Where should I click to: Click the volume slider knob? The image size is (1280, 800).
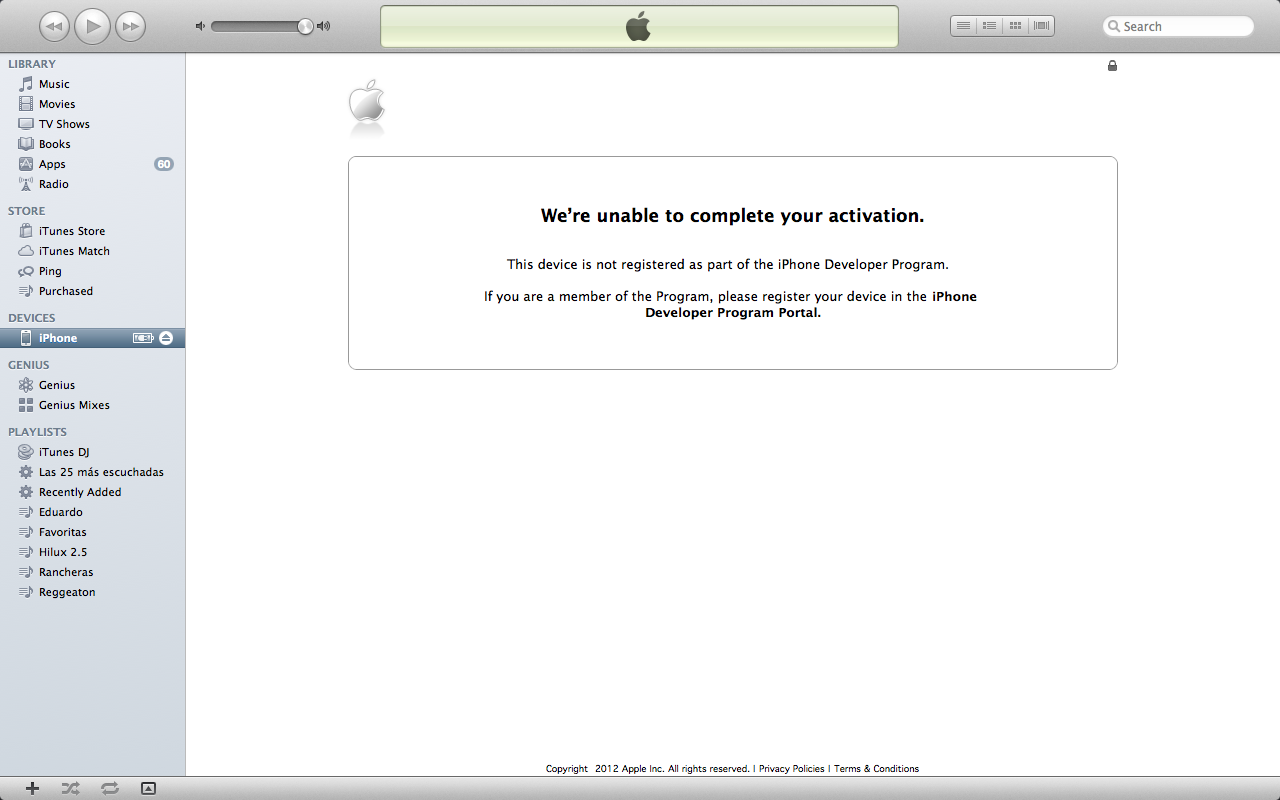click(x=305, y=26)
